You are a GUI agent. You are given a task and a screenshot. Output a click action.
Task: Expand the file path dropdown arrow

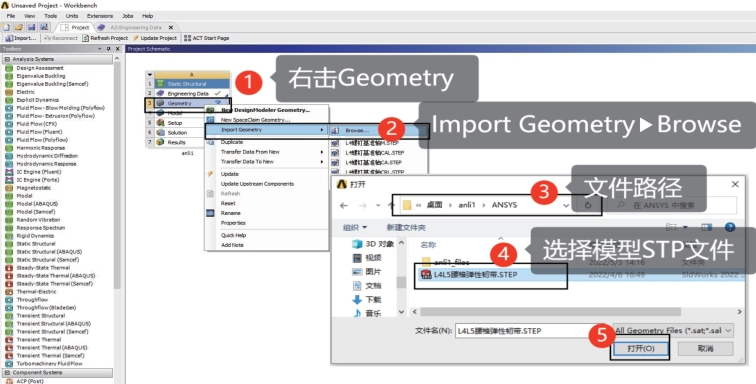tap(566, 206)
